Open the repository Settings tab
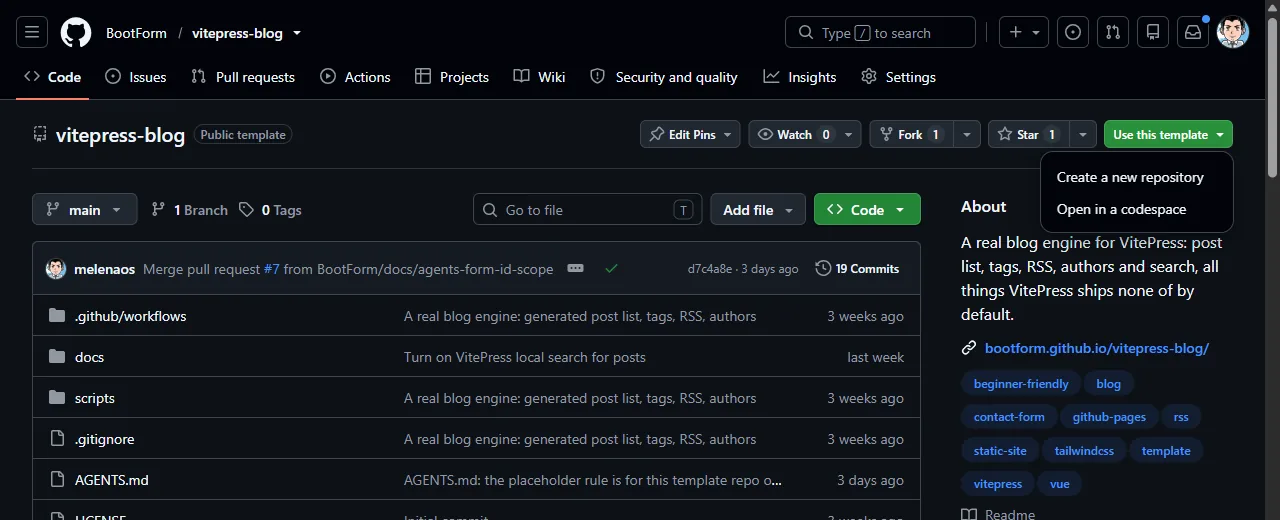 pos(898,77)
